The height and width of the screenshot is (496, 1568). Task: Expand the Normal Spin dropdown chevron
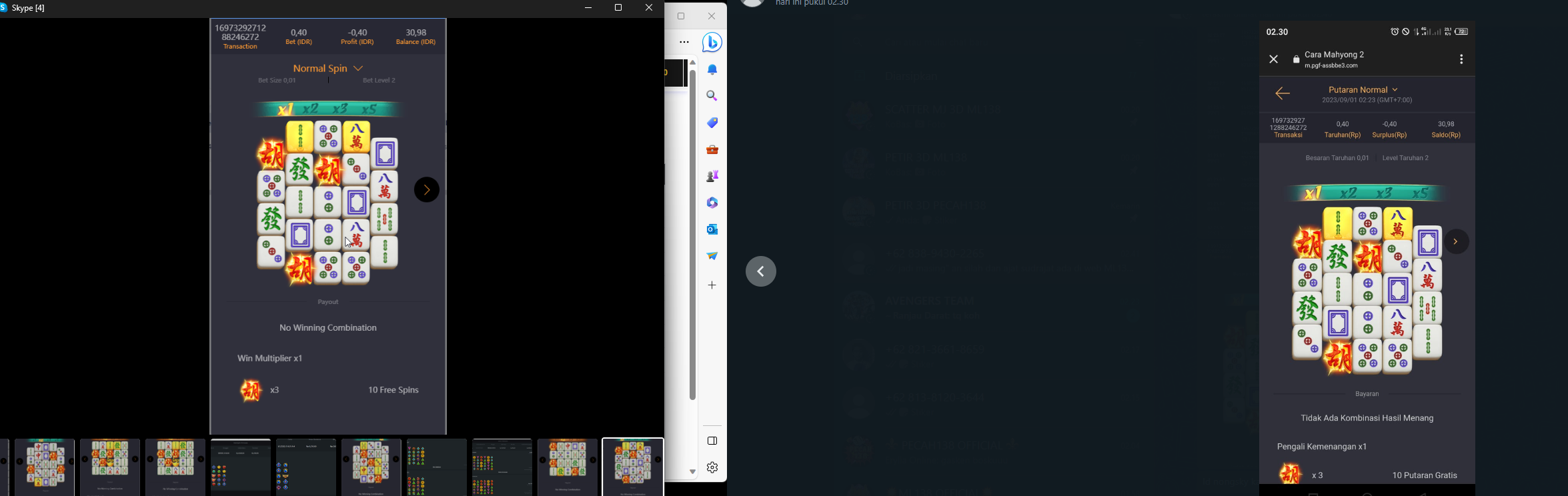358,69
